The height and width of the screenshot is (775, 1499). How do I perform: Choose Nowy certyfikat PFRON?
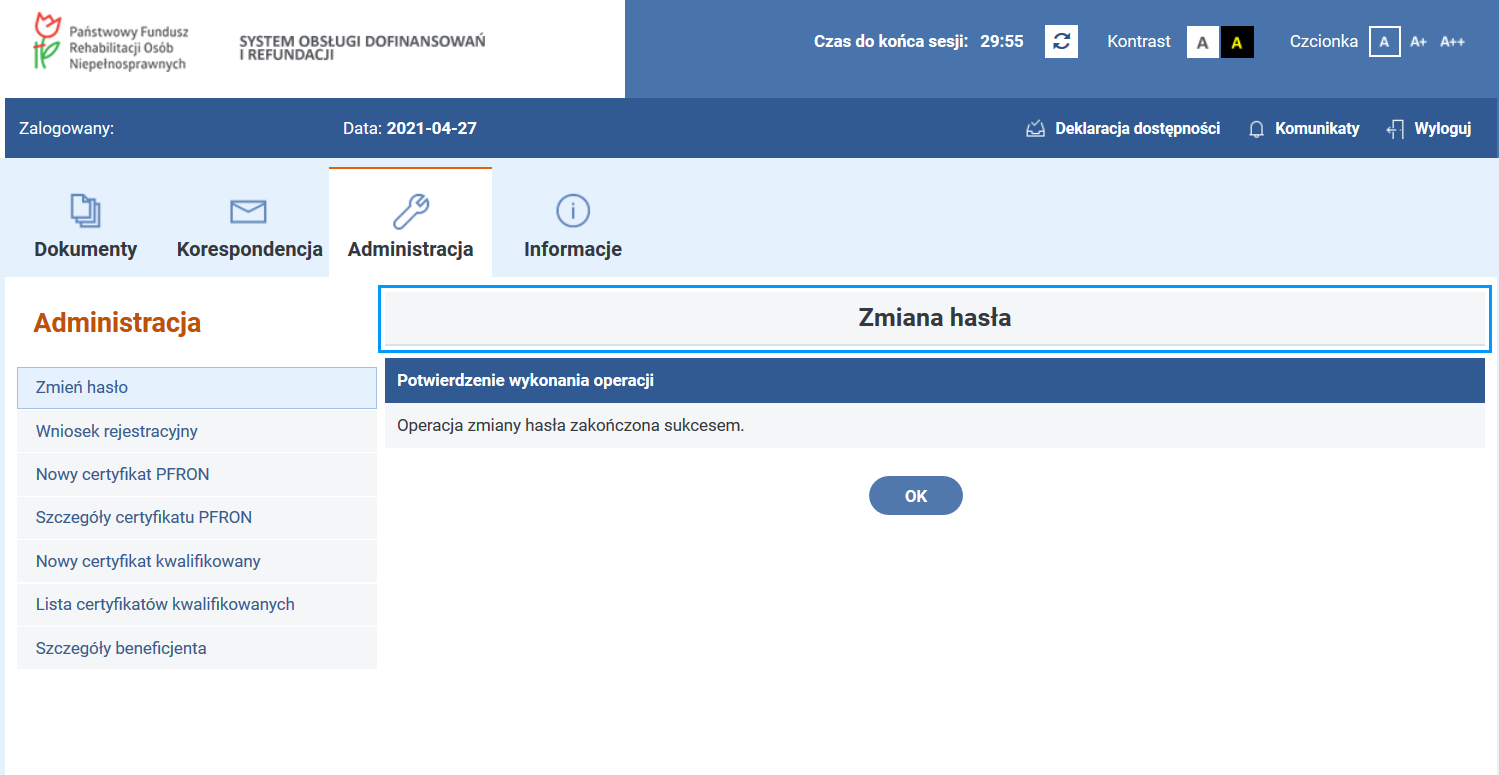coord(197,474)
